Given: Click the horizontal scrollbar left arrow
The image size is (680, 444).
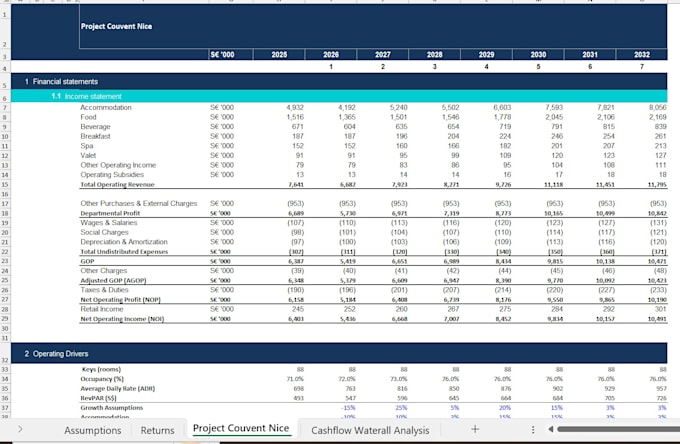Looking at the screenshot, I should [x=551, y=429].
